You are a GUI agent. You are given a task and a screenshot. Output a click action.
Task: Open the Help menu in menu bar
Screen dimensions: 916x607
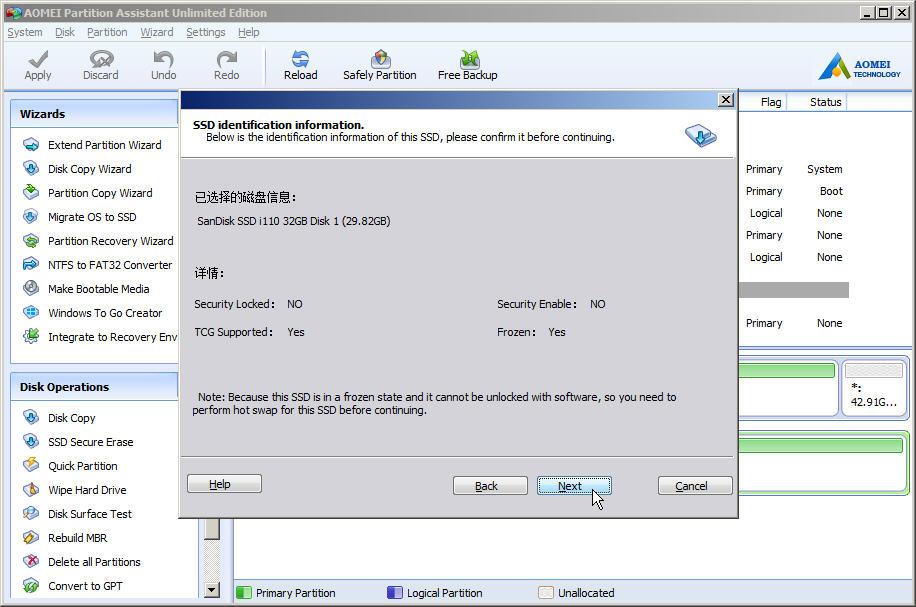(248, 32)
